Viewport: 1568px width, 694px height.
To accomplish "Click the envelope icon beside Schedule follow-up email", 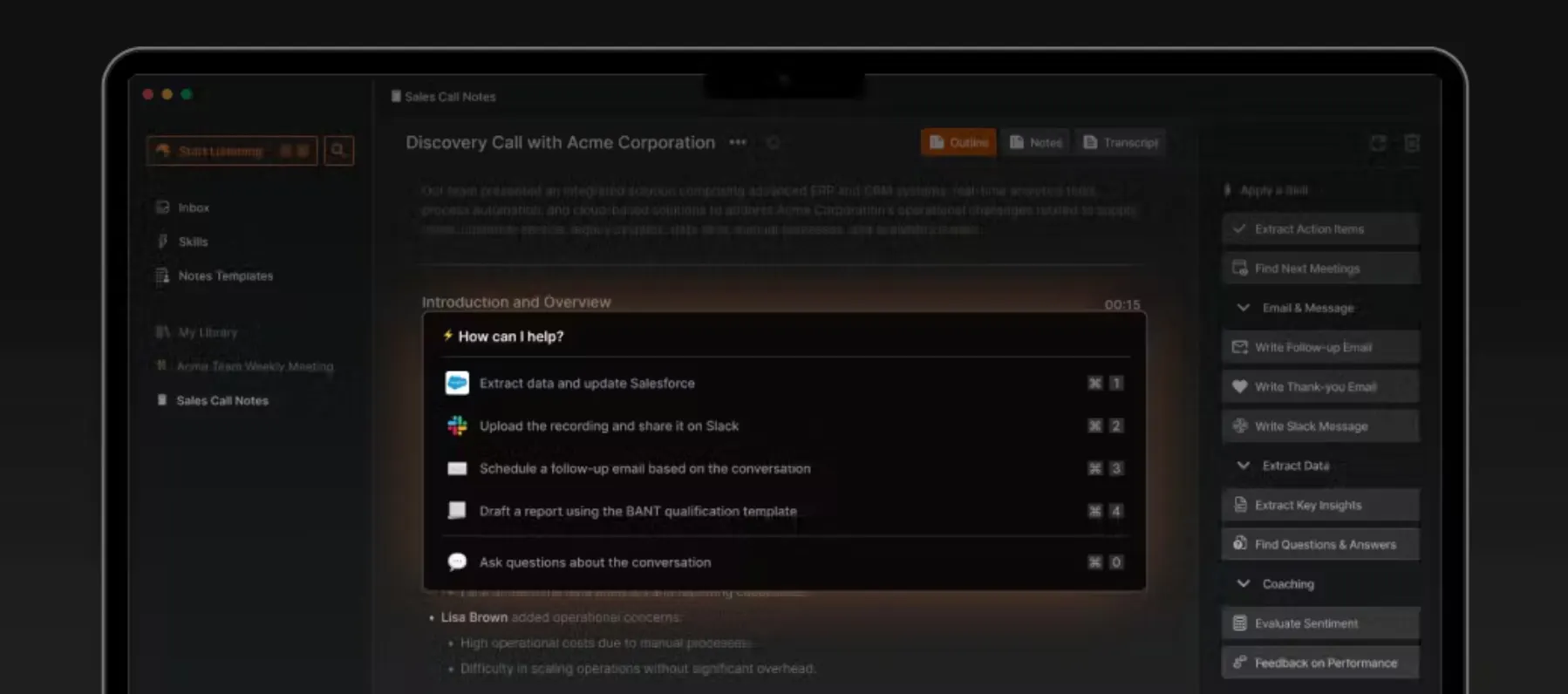I will tap(457, 468).
